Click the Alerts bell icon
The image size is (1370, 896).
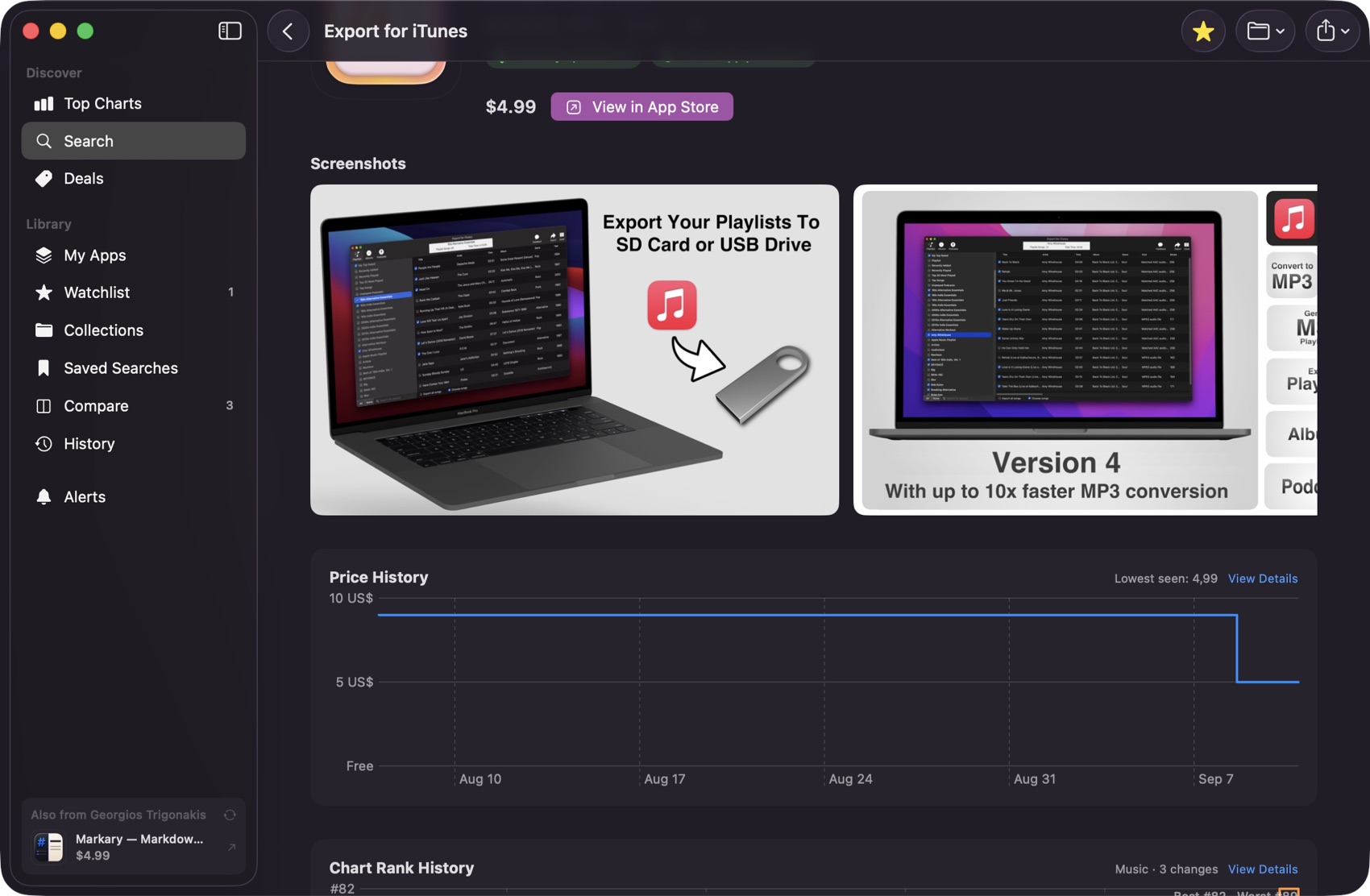tap(44, 497)
